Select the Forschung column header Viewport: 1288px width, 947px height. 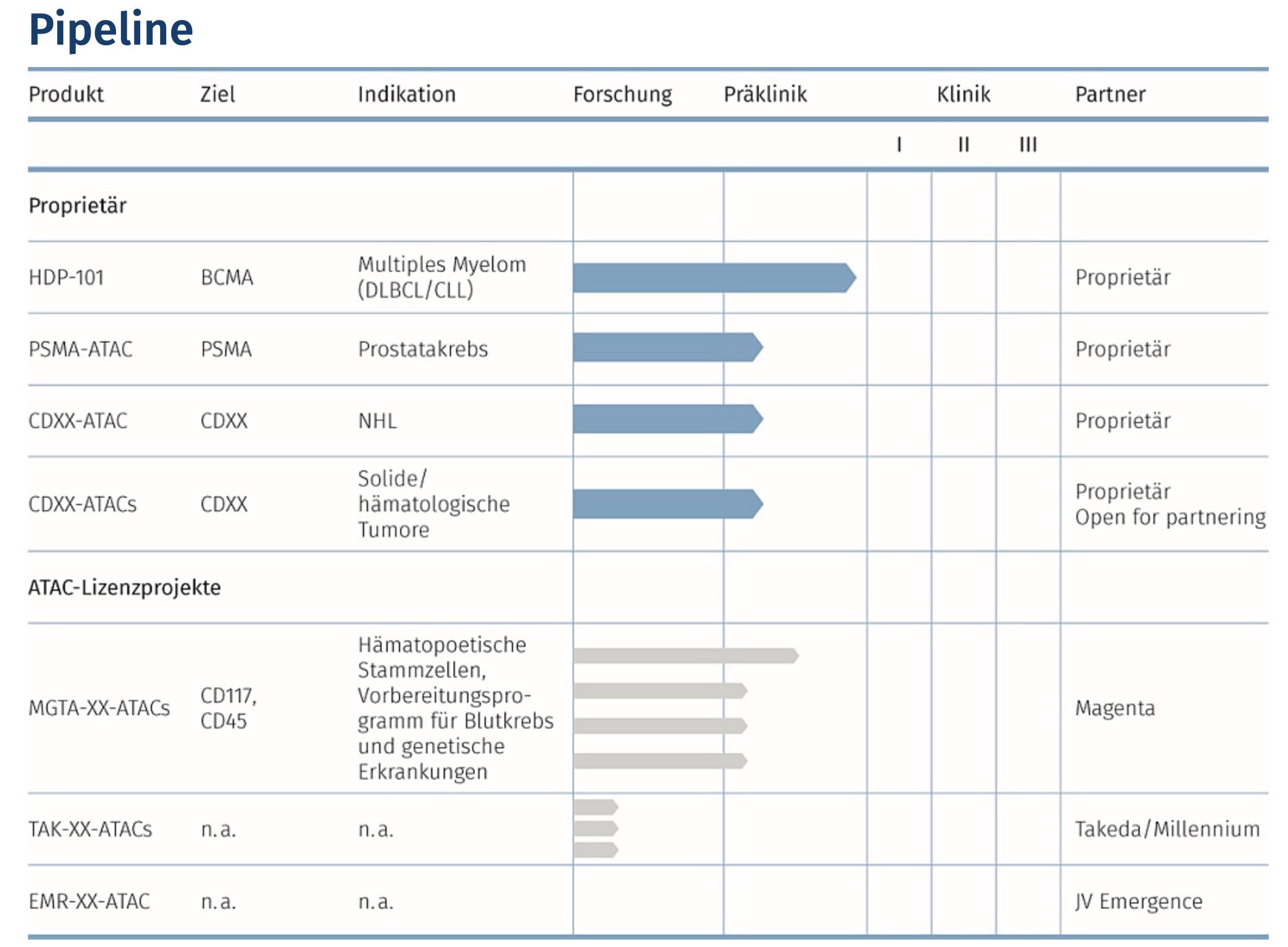622,94
